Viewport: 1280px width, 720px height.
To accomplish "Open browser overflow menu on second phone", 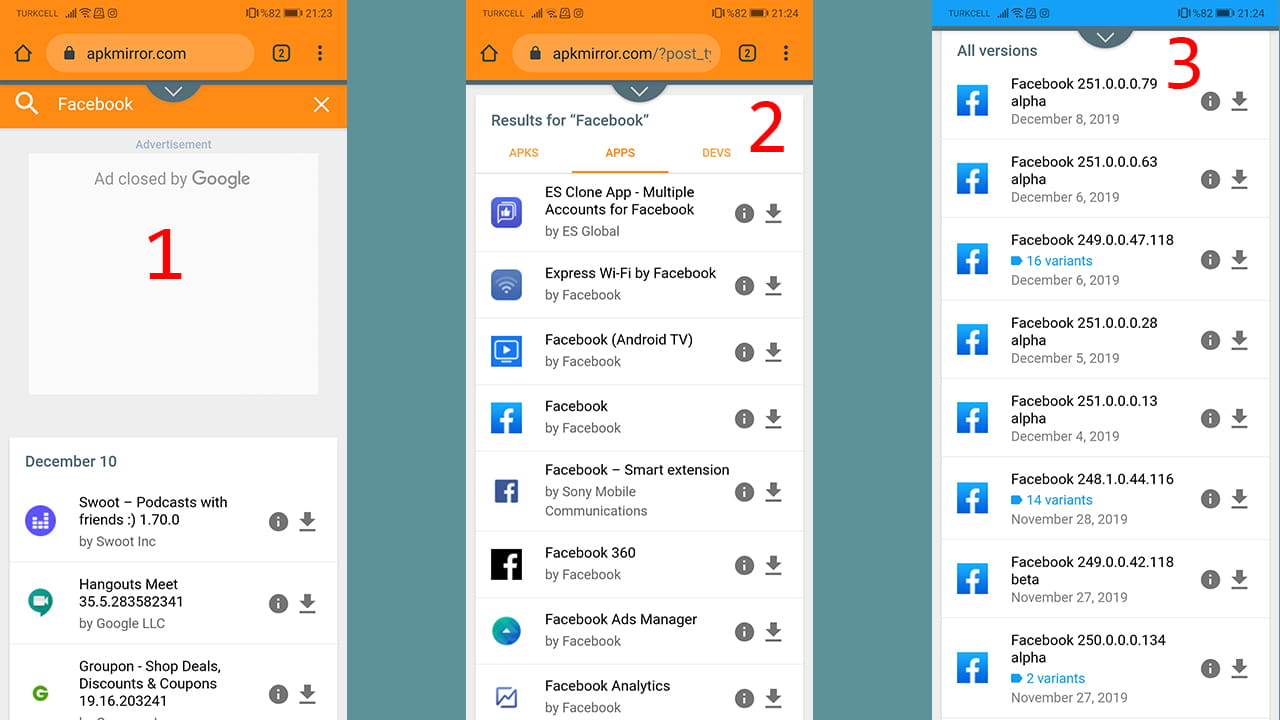I will [786, 53].
